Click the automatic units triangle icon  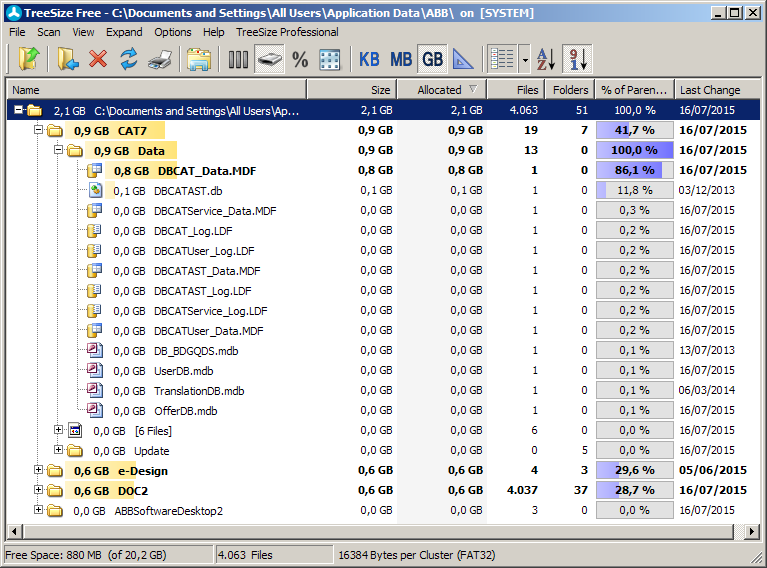463,60
